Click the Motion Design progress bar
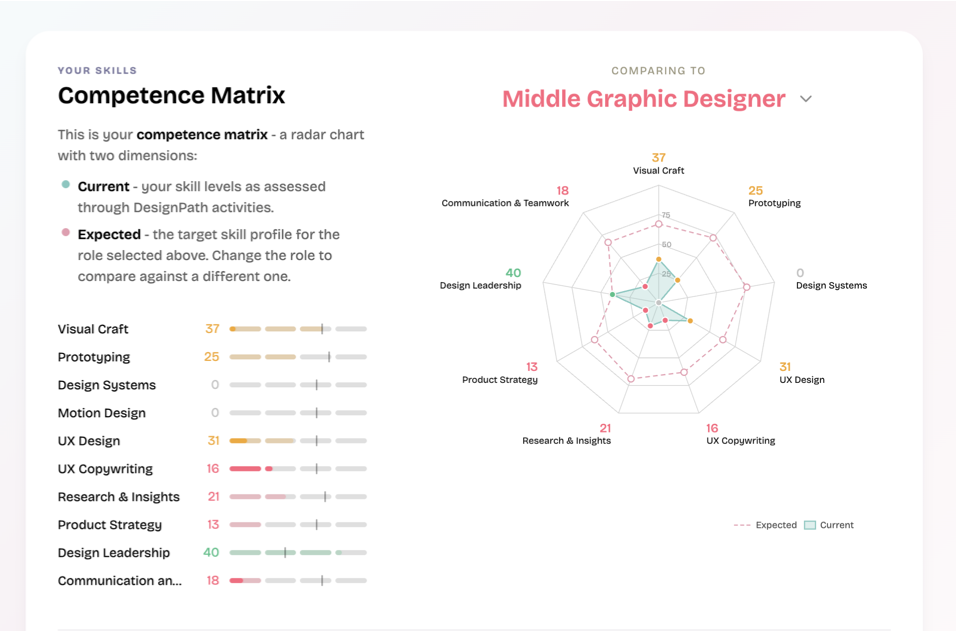Image resolution: width=957 pixels, height=631 pixels. point(298,413)
